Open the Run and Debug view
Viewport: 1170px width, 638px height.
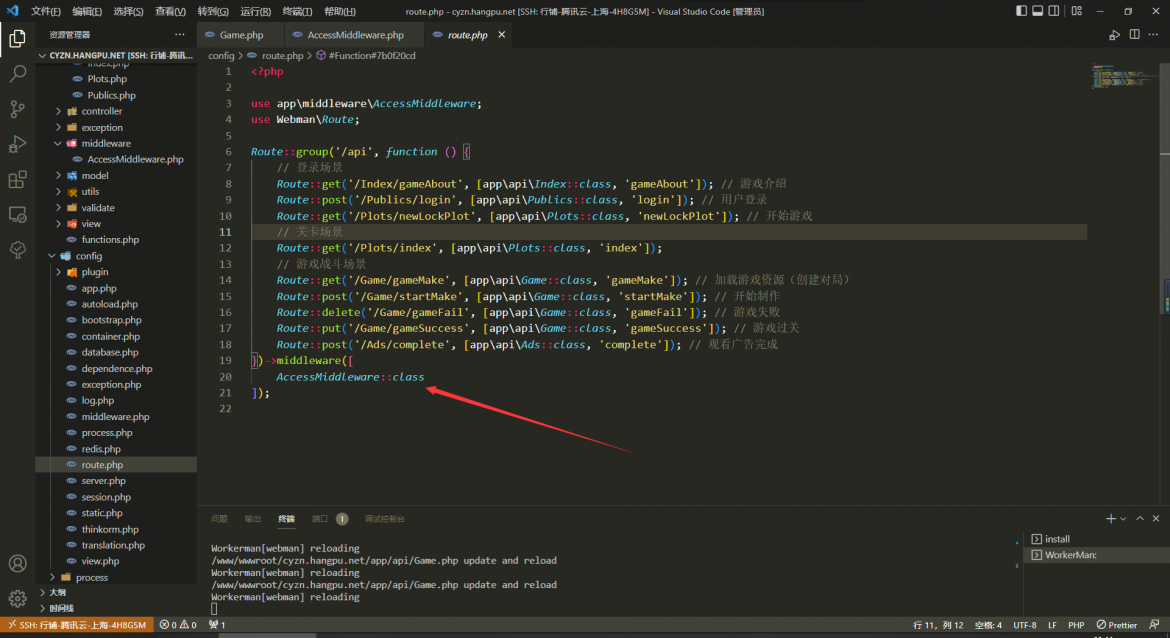click(x=17, y=144)
